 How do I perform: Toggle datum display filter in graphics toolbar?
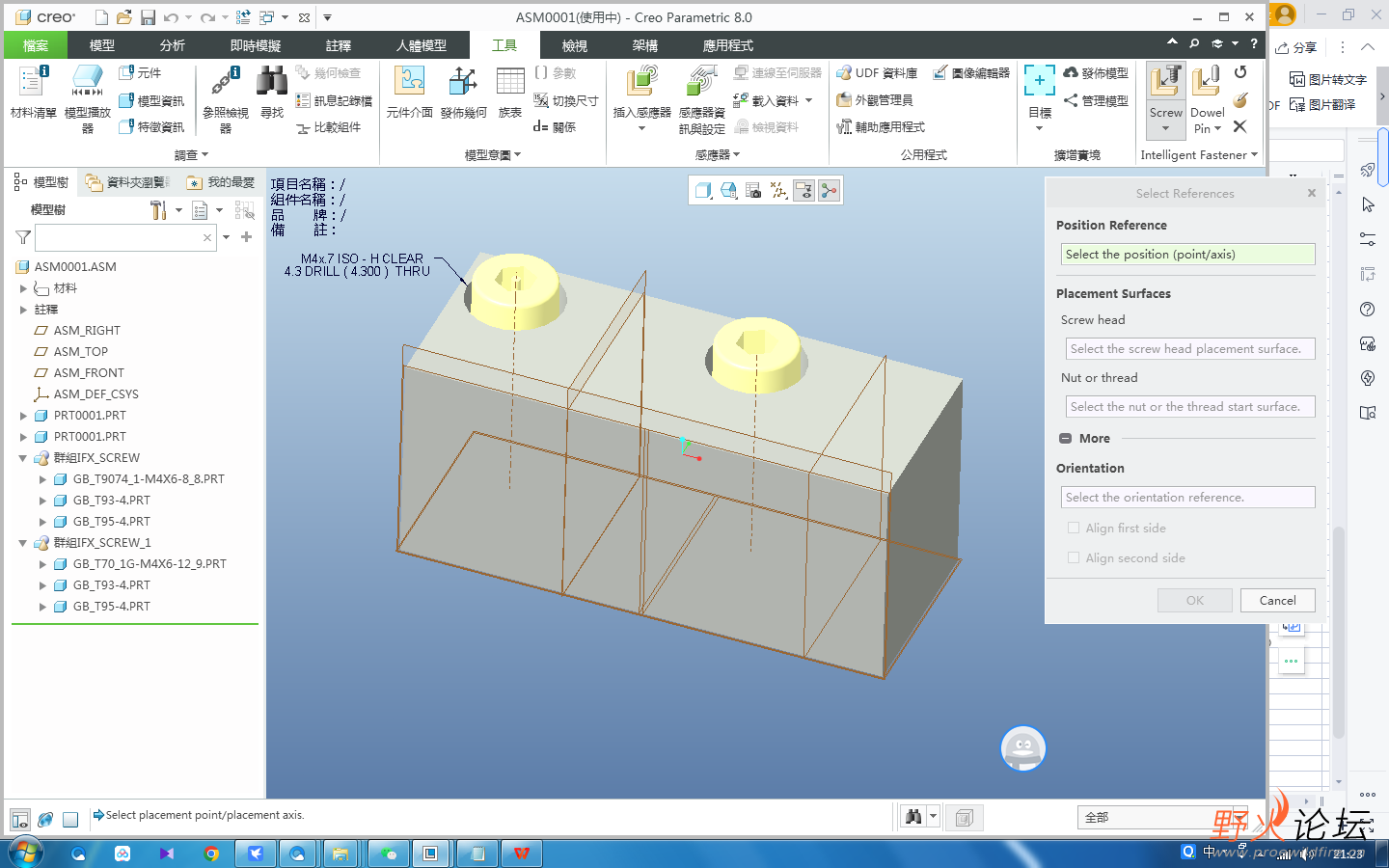pyautogui.click(x=778, y=191)
